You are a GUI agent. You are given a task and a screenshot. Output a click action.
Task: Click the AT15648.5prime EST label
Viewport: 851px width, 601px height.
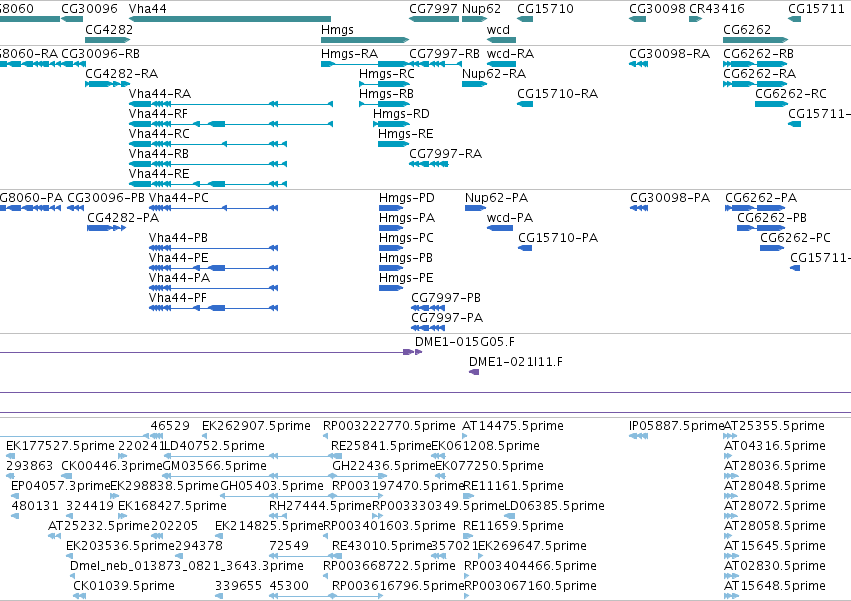(x=774, y=586)
